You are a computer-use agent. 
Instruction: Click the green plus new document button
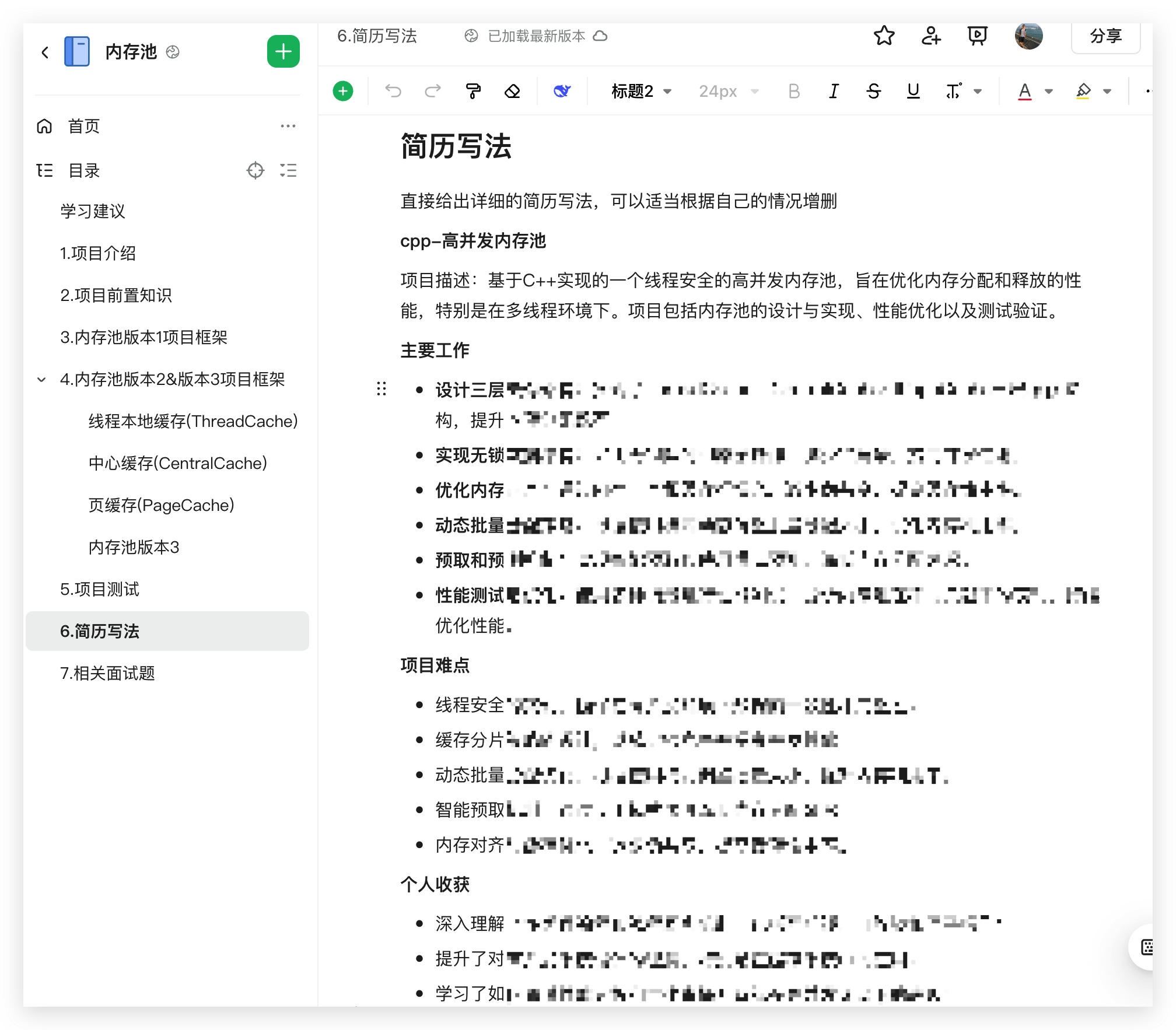(x=283, y=52)
